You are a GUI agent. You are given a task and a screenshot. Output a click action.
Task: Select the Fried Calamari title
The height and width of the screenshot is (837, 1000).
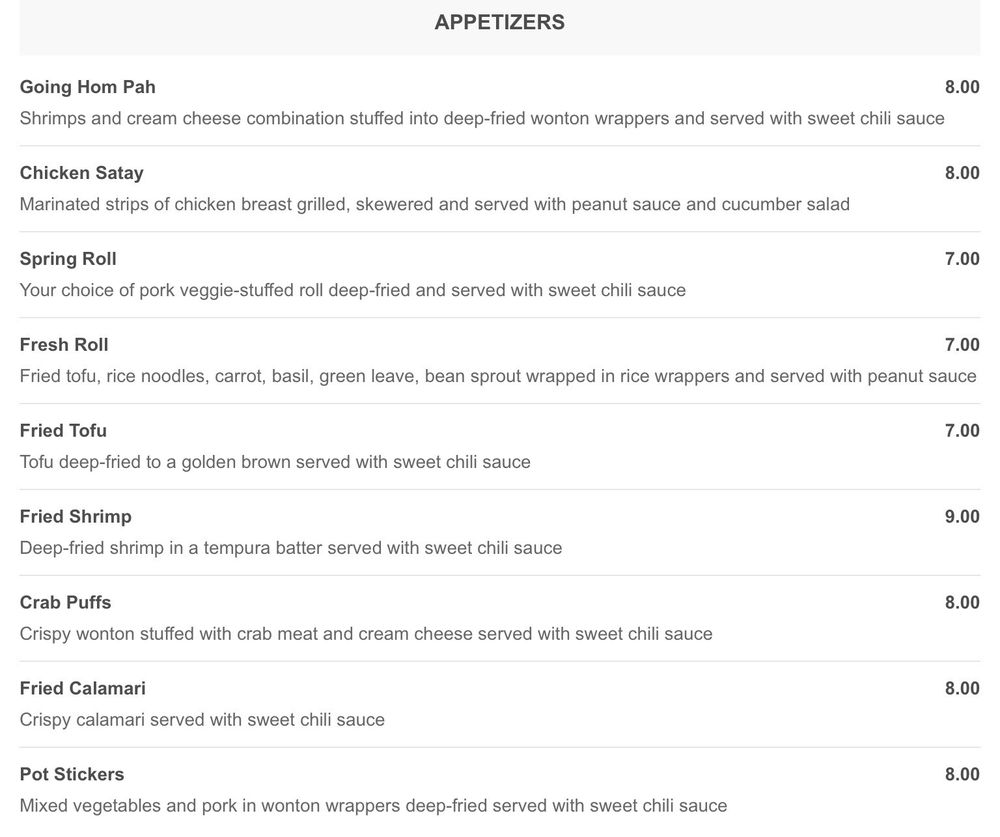click(83, 689)
